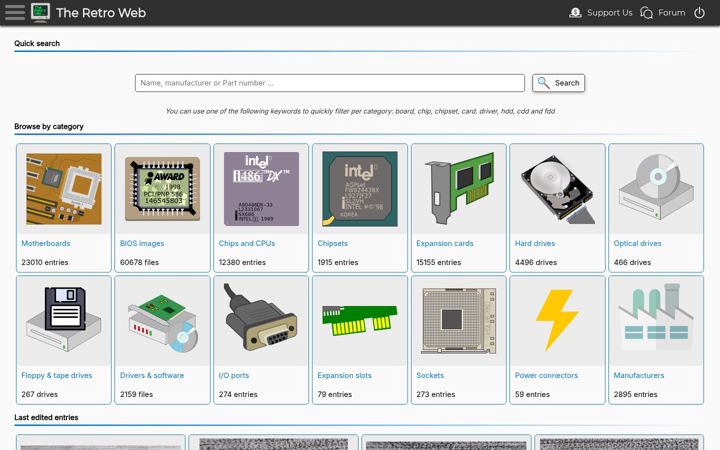Click '466 drives' text
720x450 pixels.
pos(632,263)
